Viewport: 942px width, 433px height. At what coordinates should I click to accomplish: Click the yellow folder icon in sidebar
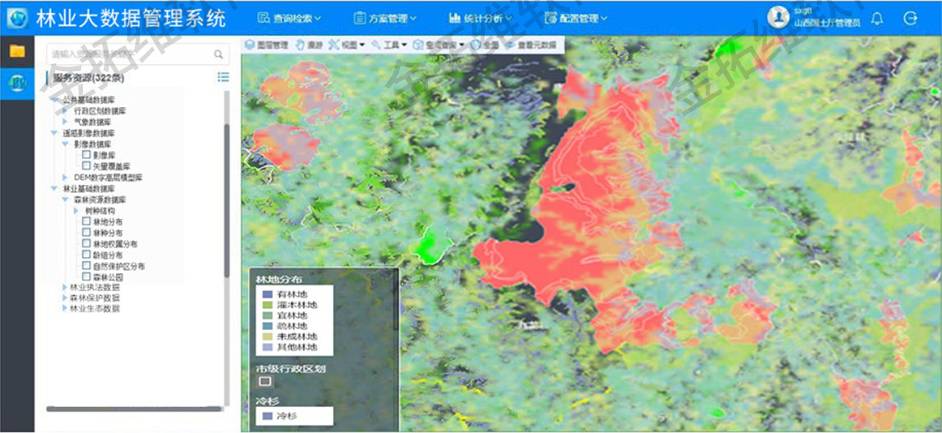17,51
